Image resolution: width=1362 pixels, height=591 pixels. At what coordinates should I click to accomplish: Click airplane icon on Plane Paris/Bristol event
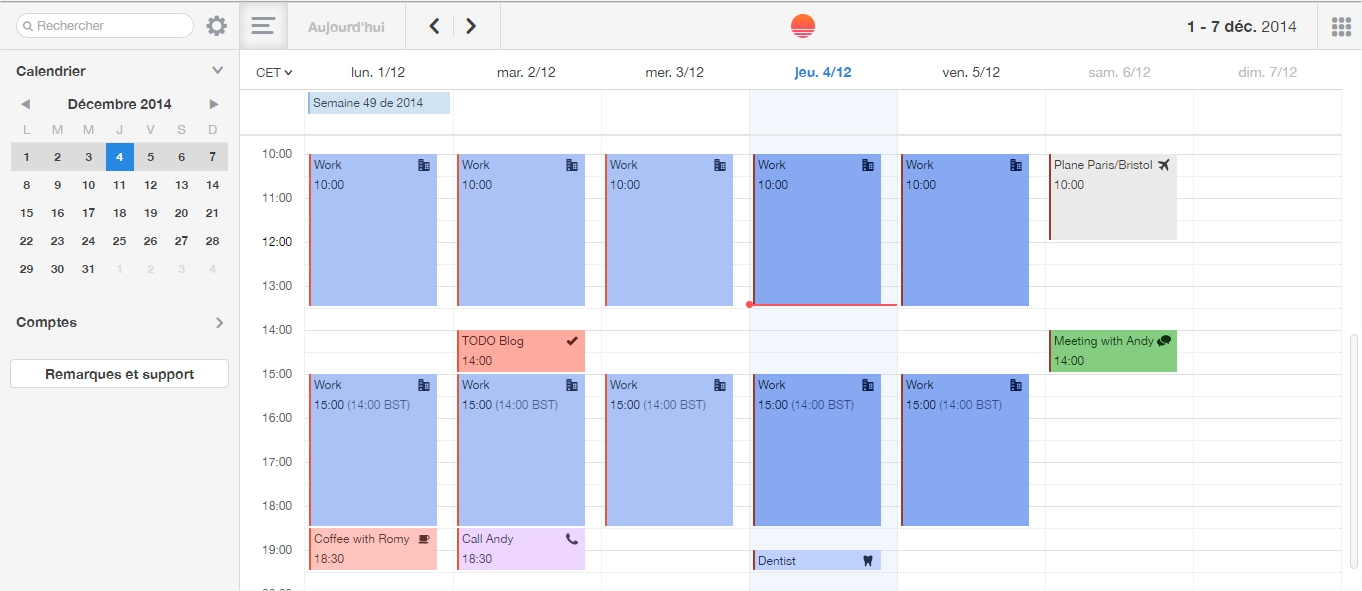coord(1163,165)
